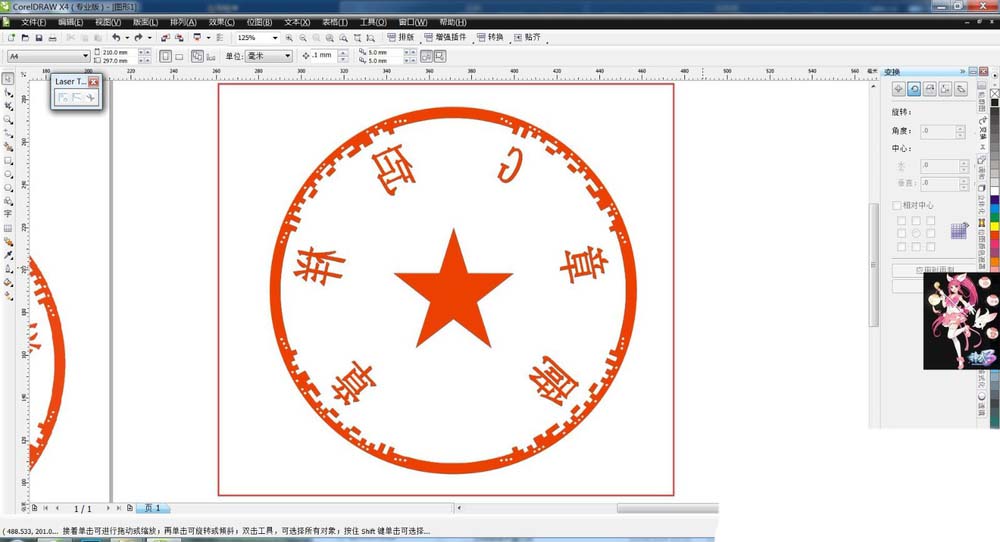Switch to Scale and Mirror transform tab
Image resolution: width=1000 pixels, height=542 pixels.
pyautogui.click(x=930, y=89)
